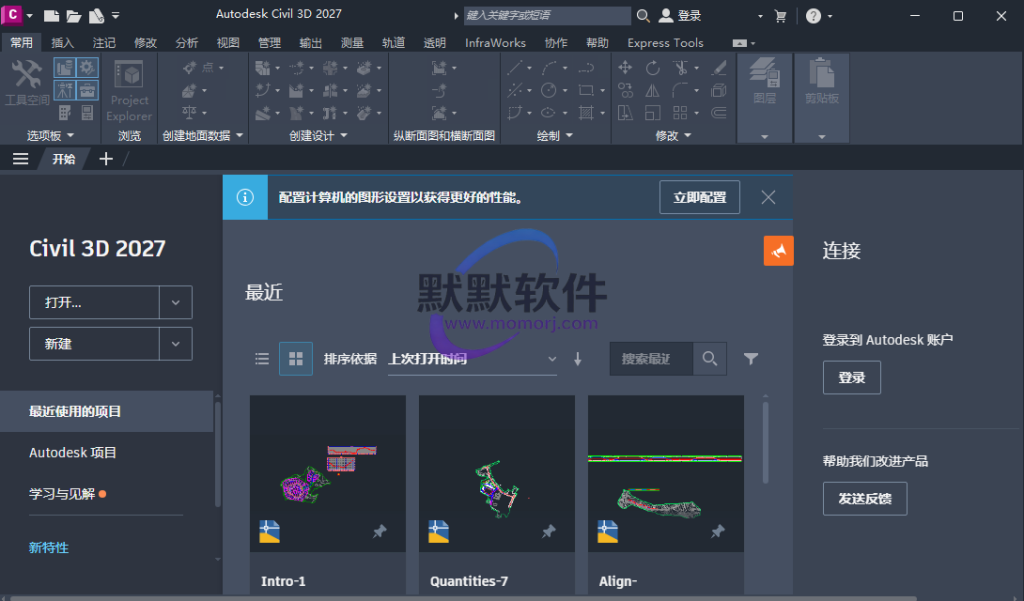Click the Toolspace (工具空间) icon
Screen dimensions: 1024x601
coord(26,82)
